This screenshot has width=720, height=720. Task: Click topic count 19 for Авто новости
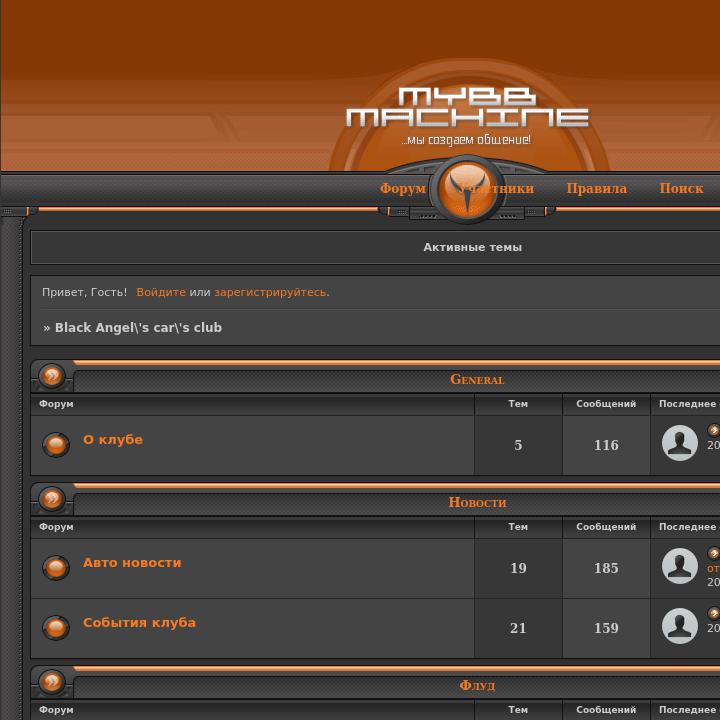(518, 568)
